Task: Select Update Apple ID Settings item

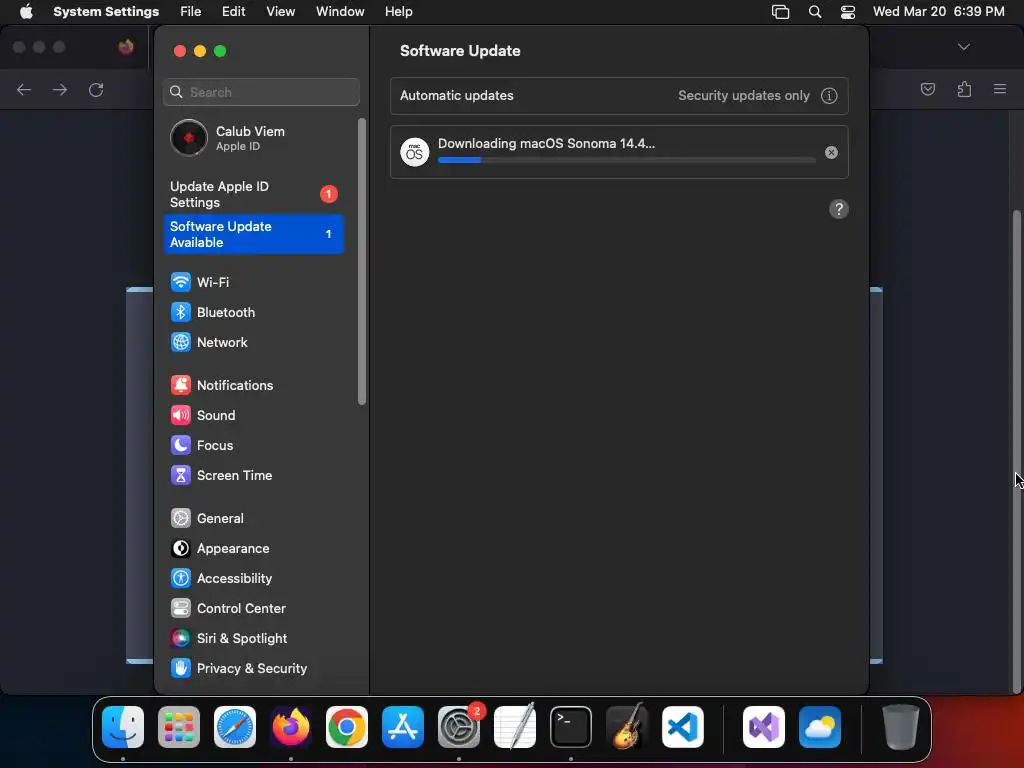Action: (255, 194)
